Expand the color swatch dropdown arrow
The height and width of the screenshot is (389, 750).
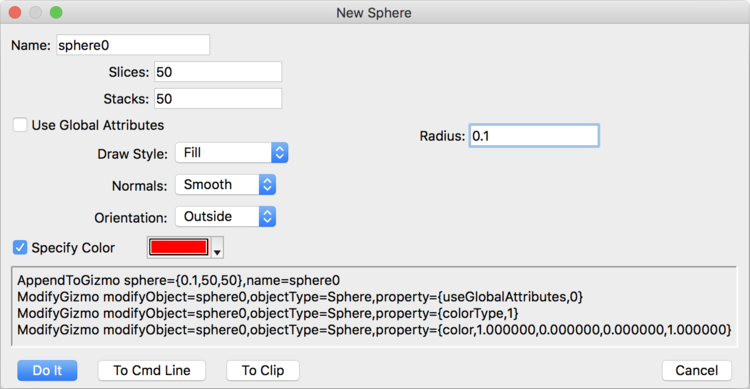point(217,248)
